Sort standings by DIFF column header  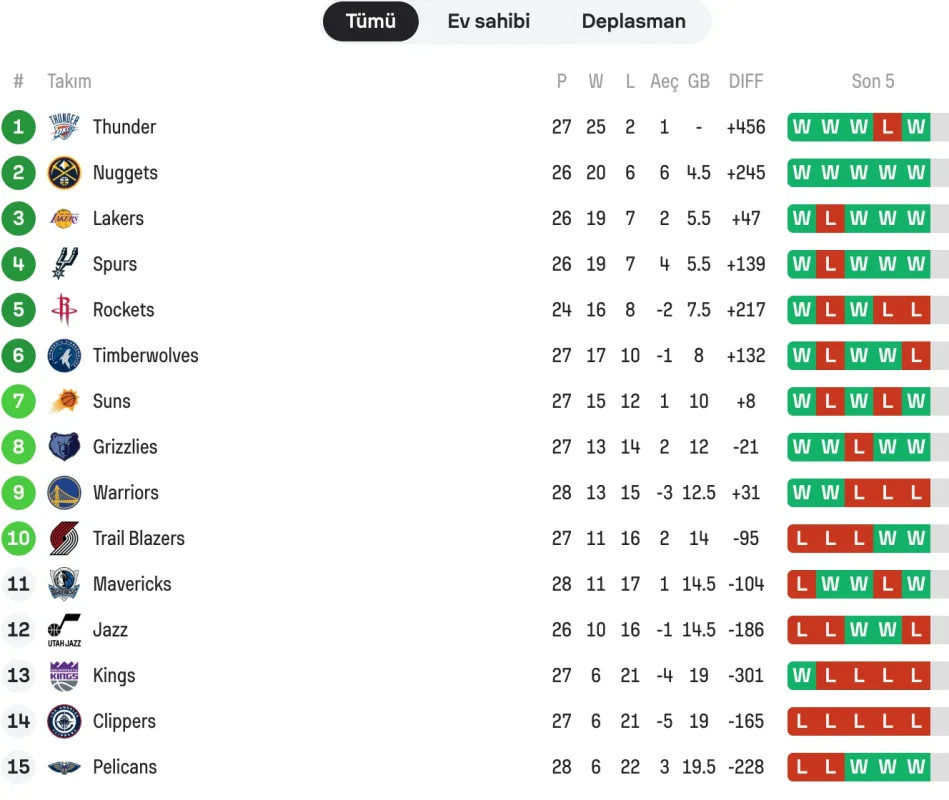click(746, 82)
